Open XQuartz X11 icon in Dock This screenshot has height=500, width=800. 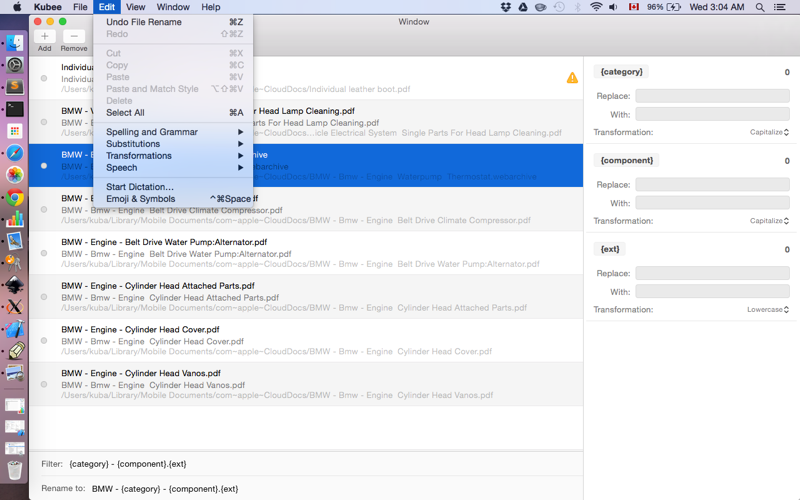[x=15, y=307]
